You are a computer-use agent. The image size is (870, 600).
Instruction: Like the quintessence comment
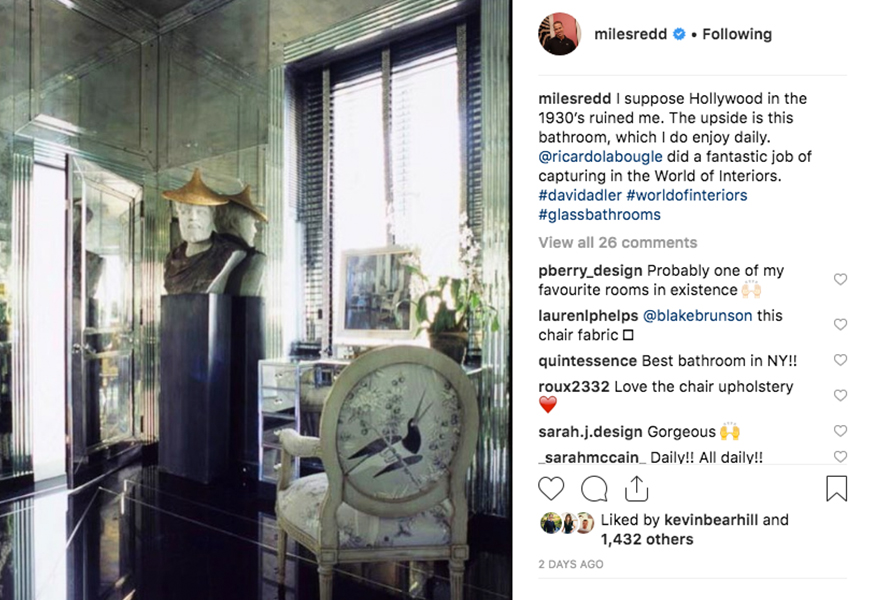pyautogui.click(x=840, y=360)
